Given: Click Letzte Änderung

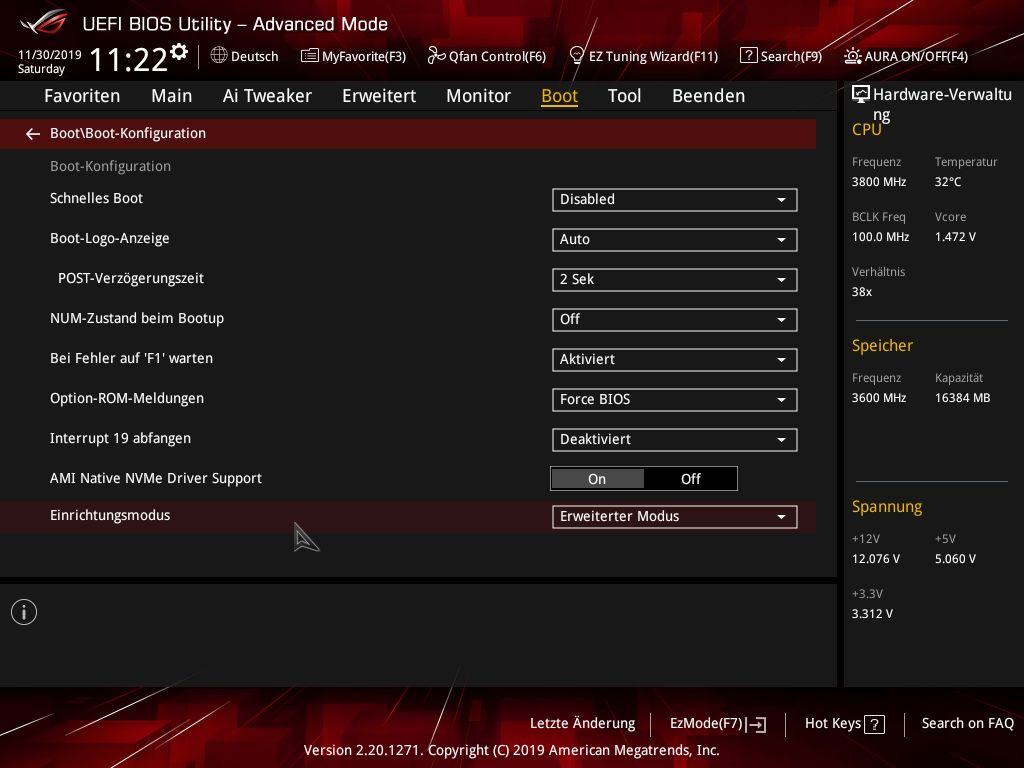Looking at the screenshot, I should coord(583,724).
